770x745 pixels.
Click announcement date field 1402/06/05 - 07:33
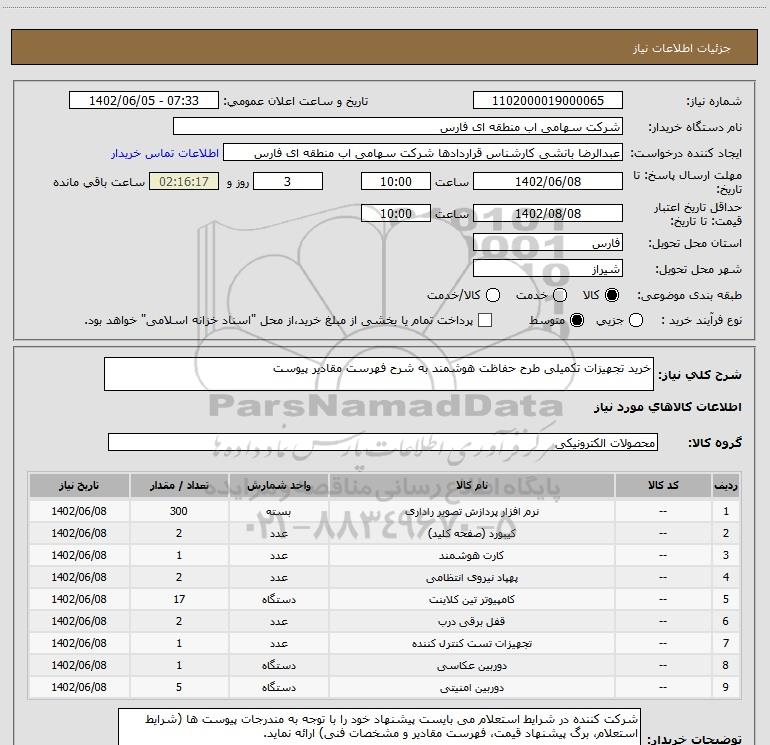144,101
